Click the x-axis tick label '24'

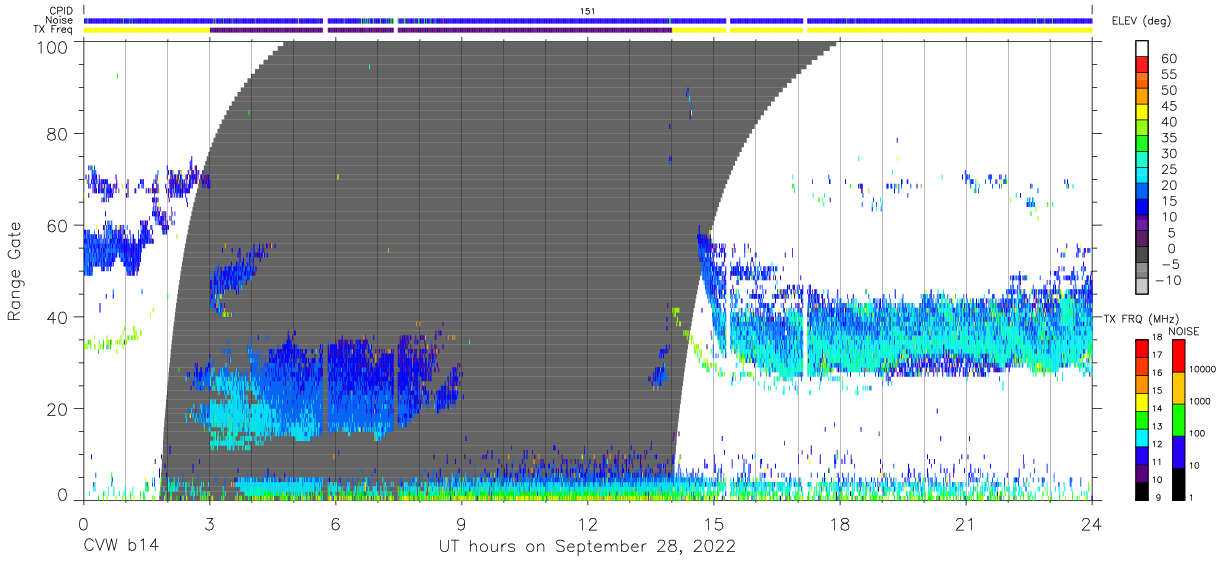pyautogui.click(x=1092, y=524)
